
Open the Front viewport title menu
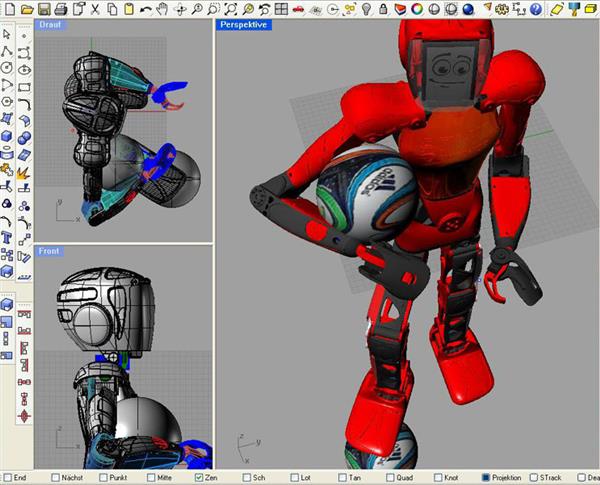click(48, 252)
